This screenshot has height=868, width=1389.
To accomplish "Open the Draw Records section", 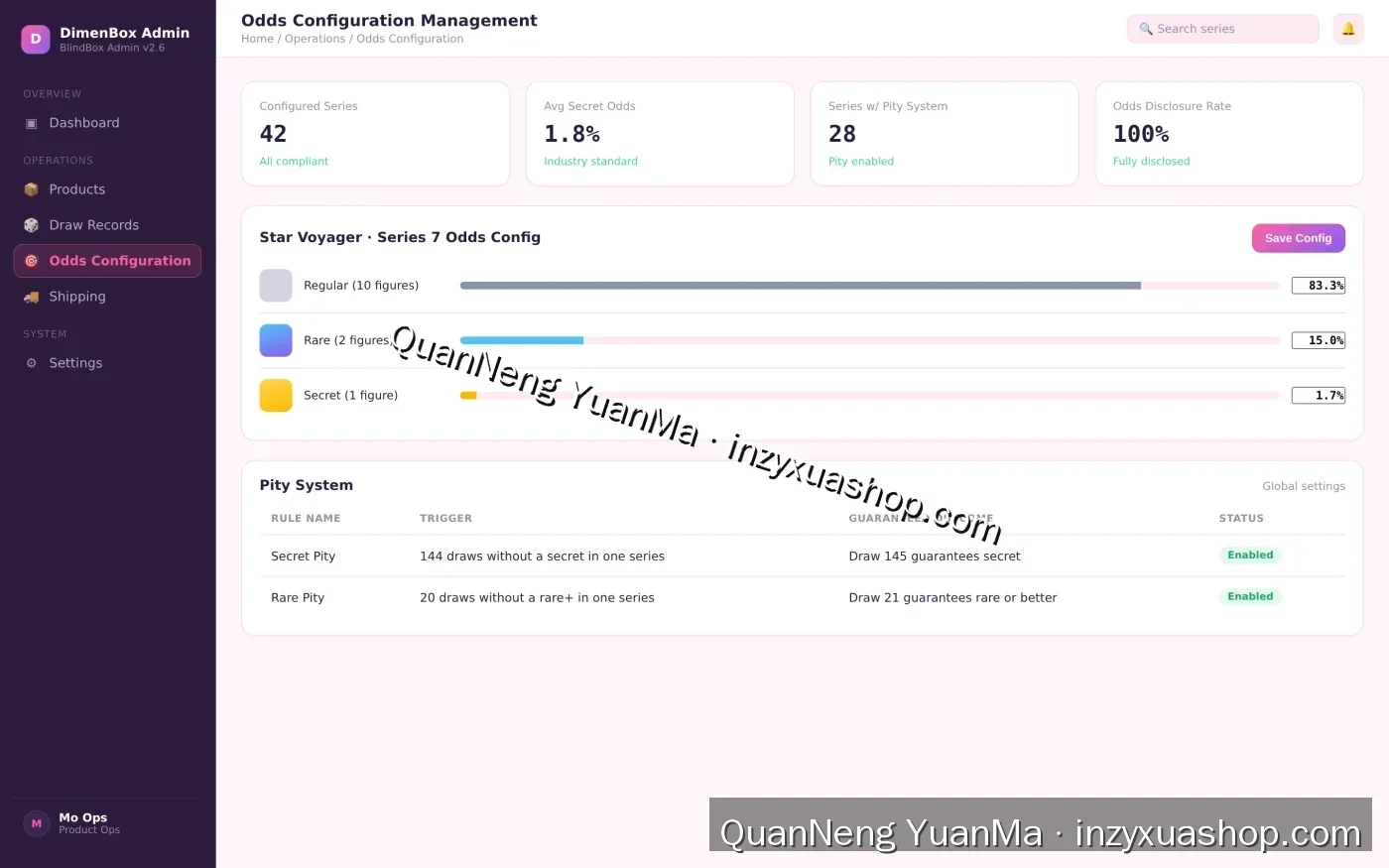I will (x=107, y=225).
